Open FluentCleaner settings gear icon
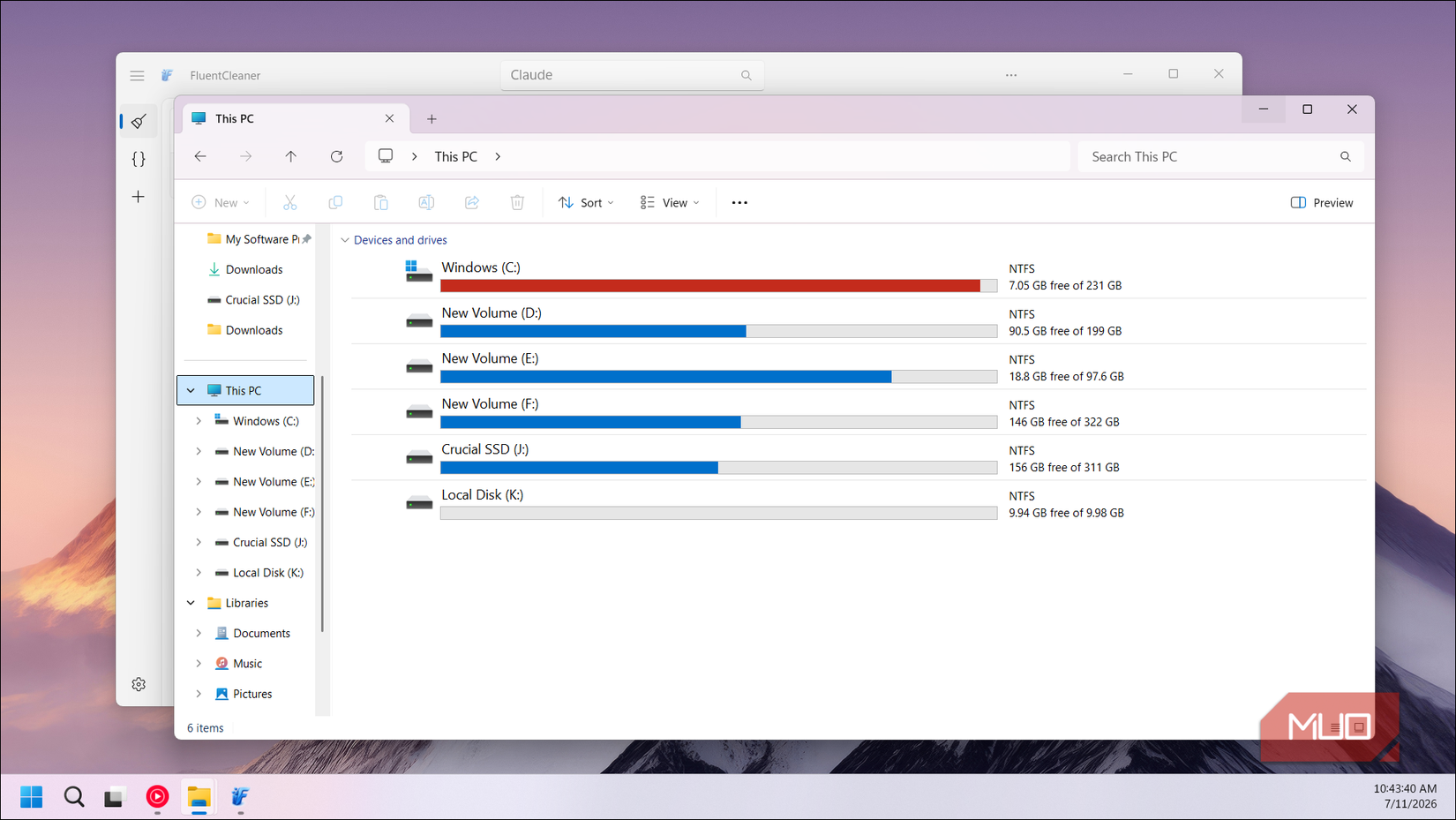The height and width of the screenshot is (820, 1456). [x=139, y=684]
